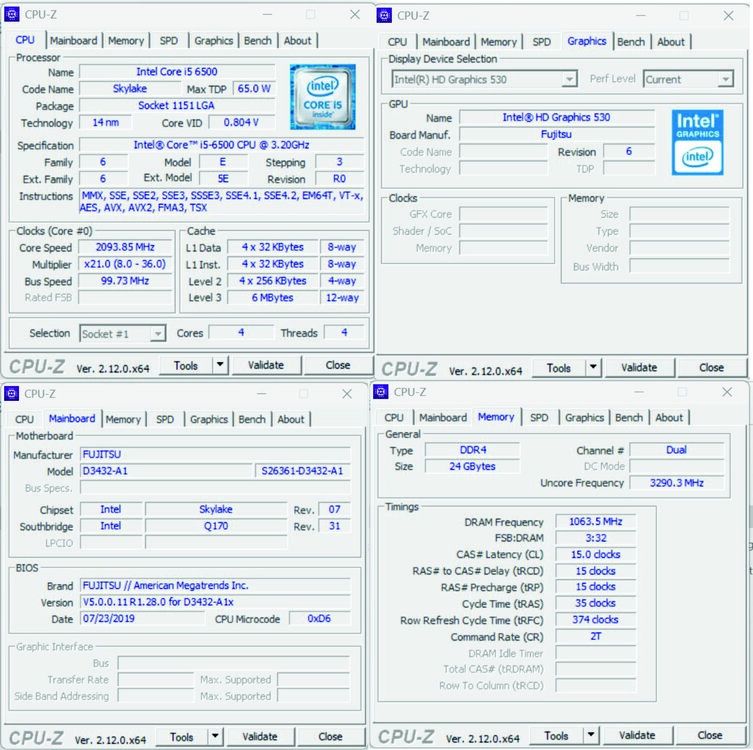This screenshot has height=750, width=753.
Task: Click CPU-Z app icon in top-left window
Action: tap(12, 14)
